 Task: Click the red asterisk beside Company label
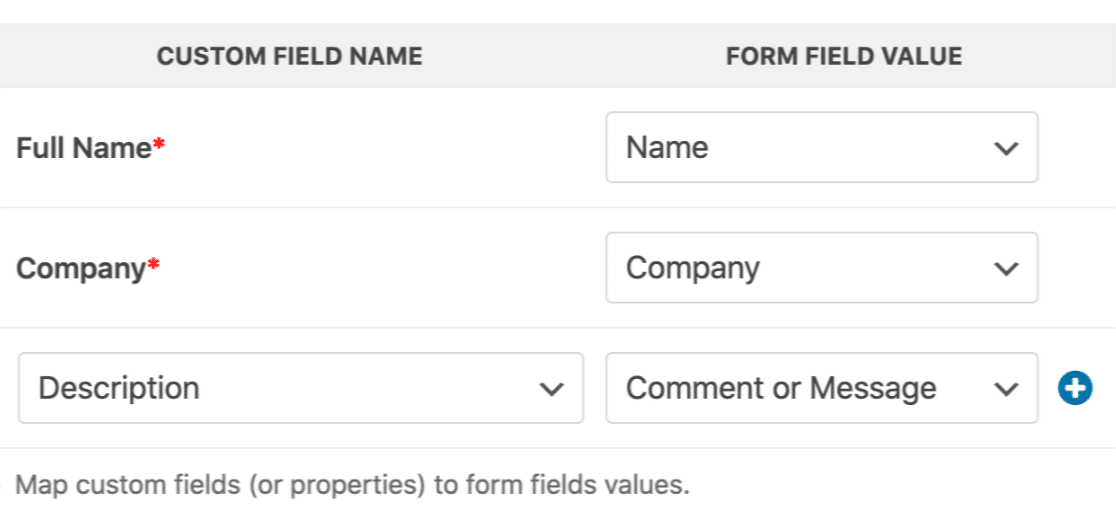click(153, 266)
